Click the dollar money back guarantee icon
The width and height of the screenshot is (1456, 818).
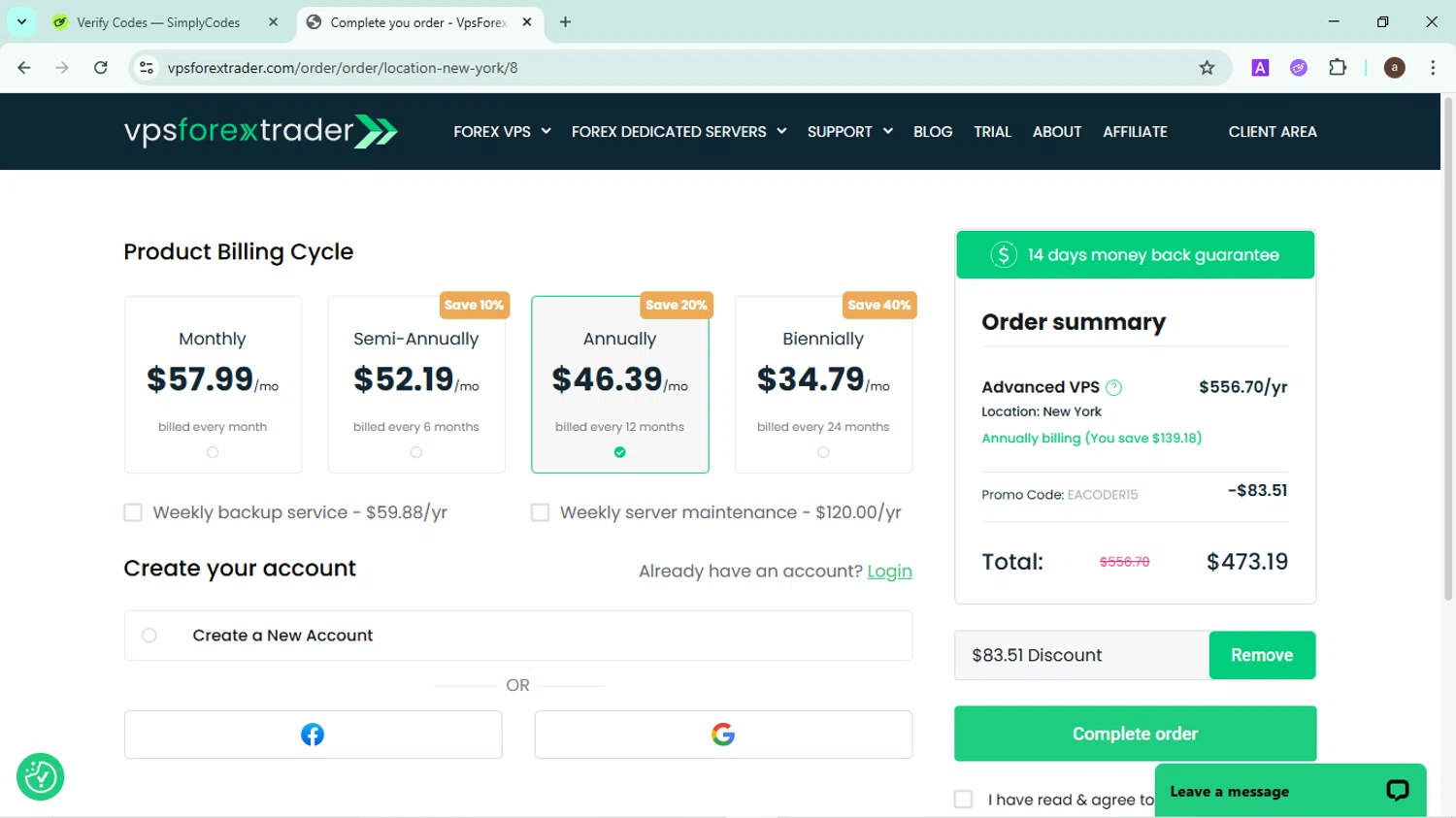(1004, 255)
